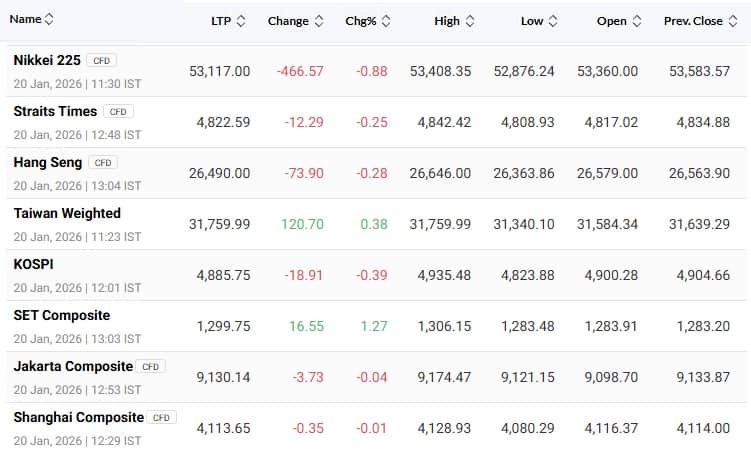
Task: Sort by the High column arrows
Action: pyautogui.click(x=470, y=21)
